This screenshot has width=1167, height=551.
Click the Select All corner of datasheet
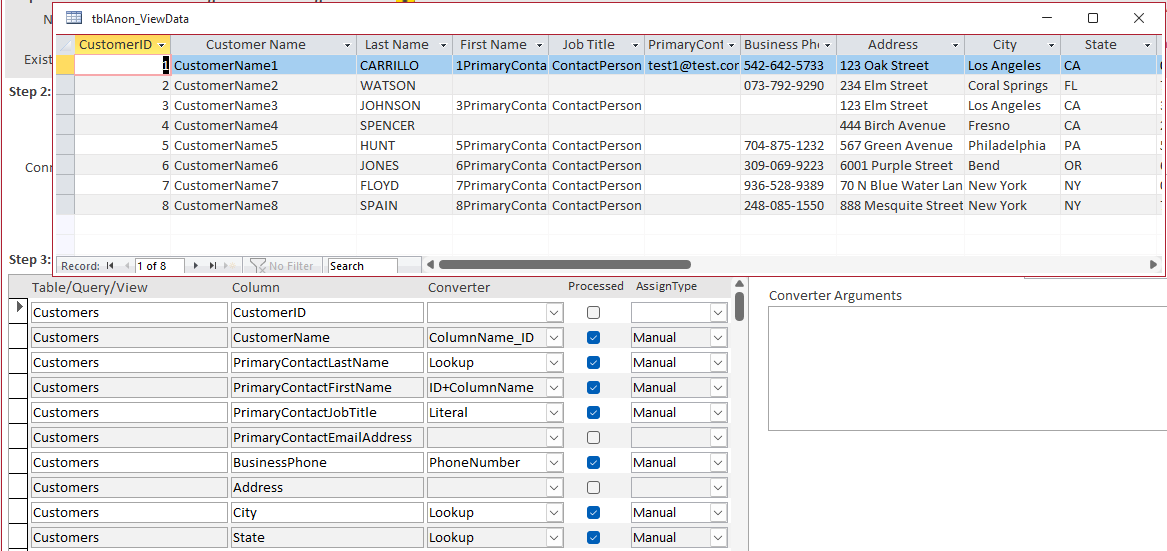65,45
